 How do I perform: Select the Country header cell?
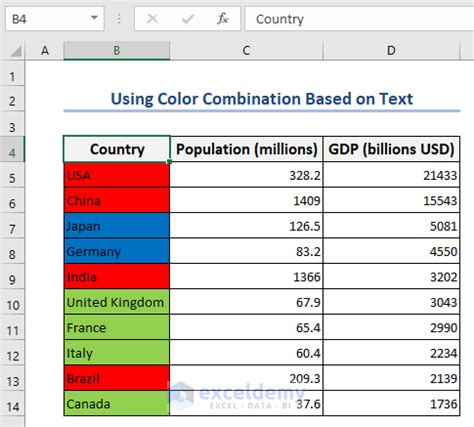tap(117, 149)
